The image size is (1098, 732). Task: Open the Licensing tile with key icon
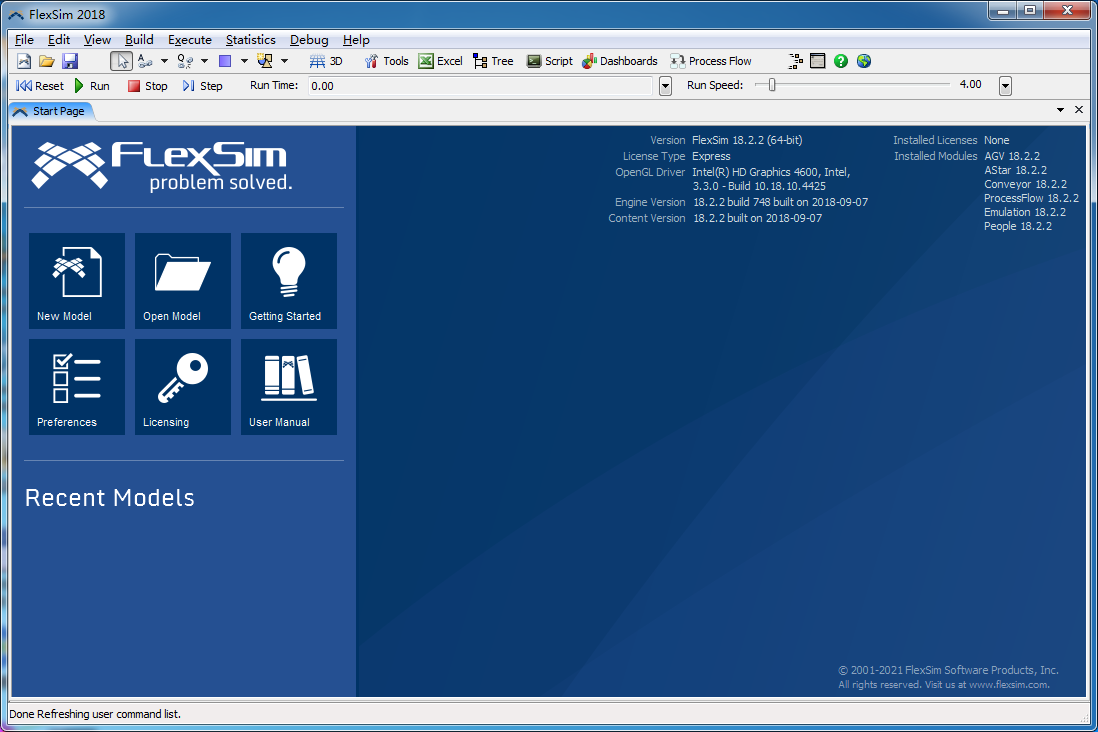(183, 387)
